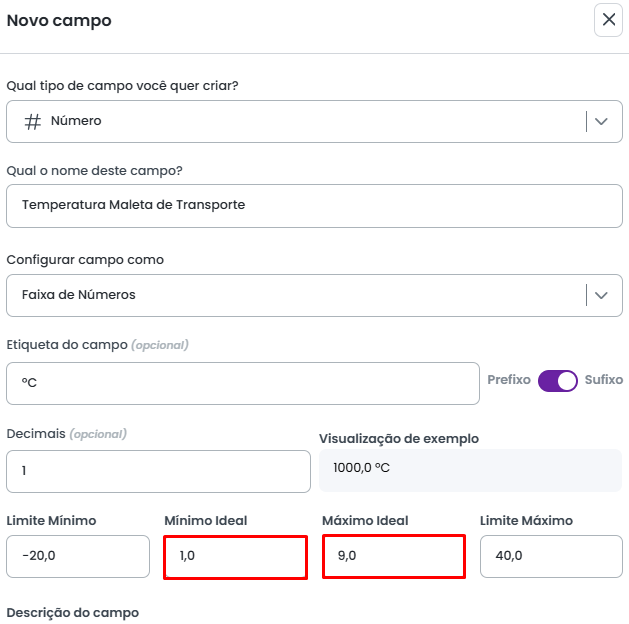
Task: Click the °C label input field
Action: 243,383
